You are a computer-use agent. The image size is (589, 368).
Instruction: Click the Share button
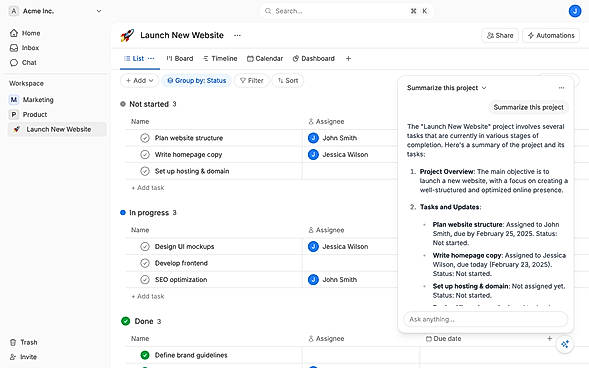pyautogui.click(x=500, y=35)
